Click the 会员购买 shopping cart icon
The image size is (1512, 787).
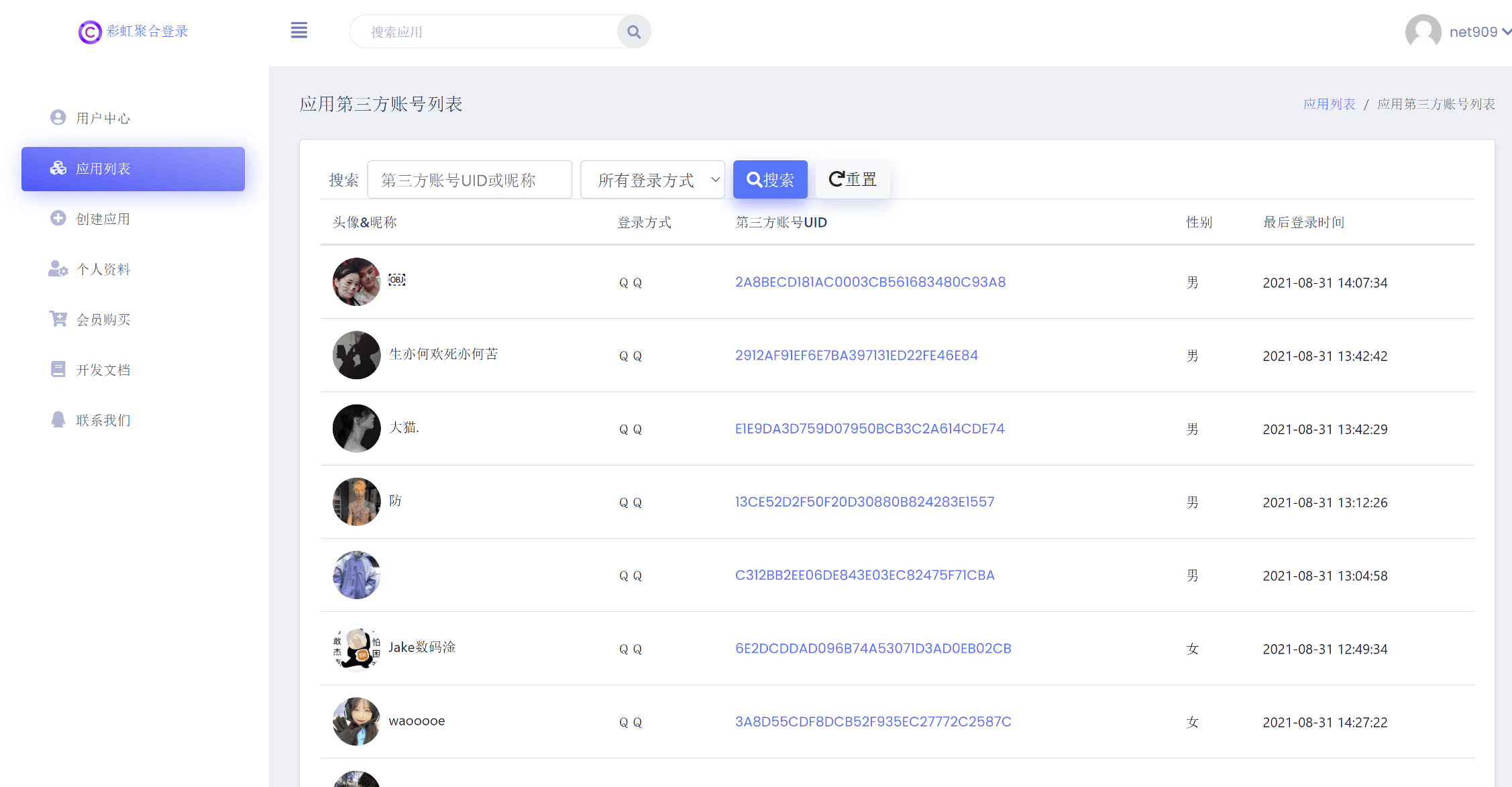[x=58, y=319]
